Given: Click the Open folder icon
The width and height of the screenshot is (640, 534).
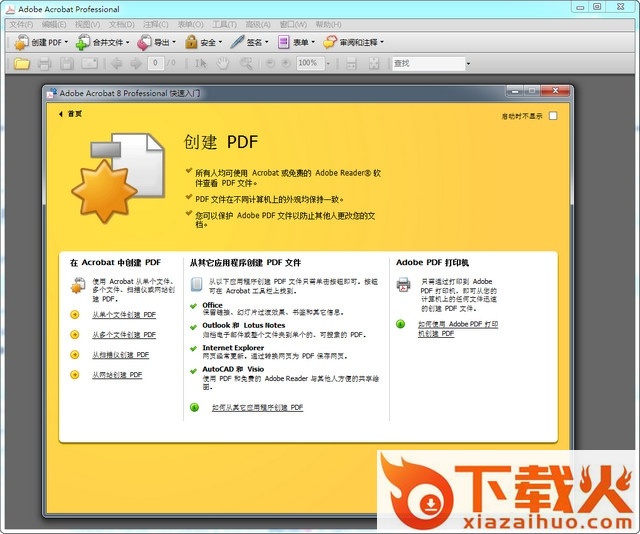Looking at the screenshot, I should pos(22,63).
